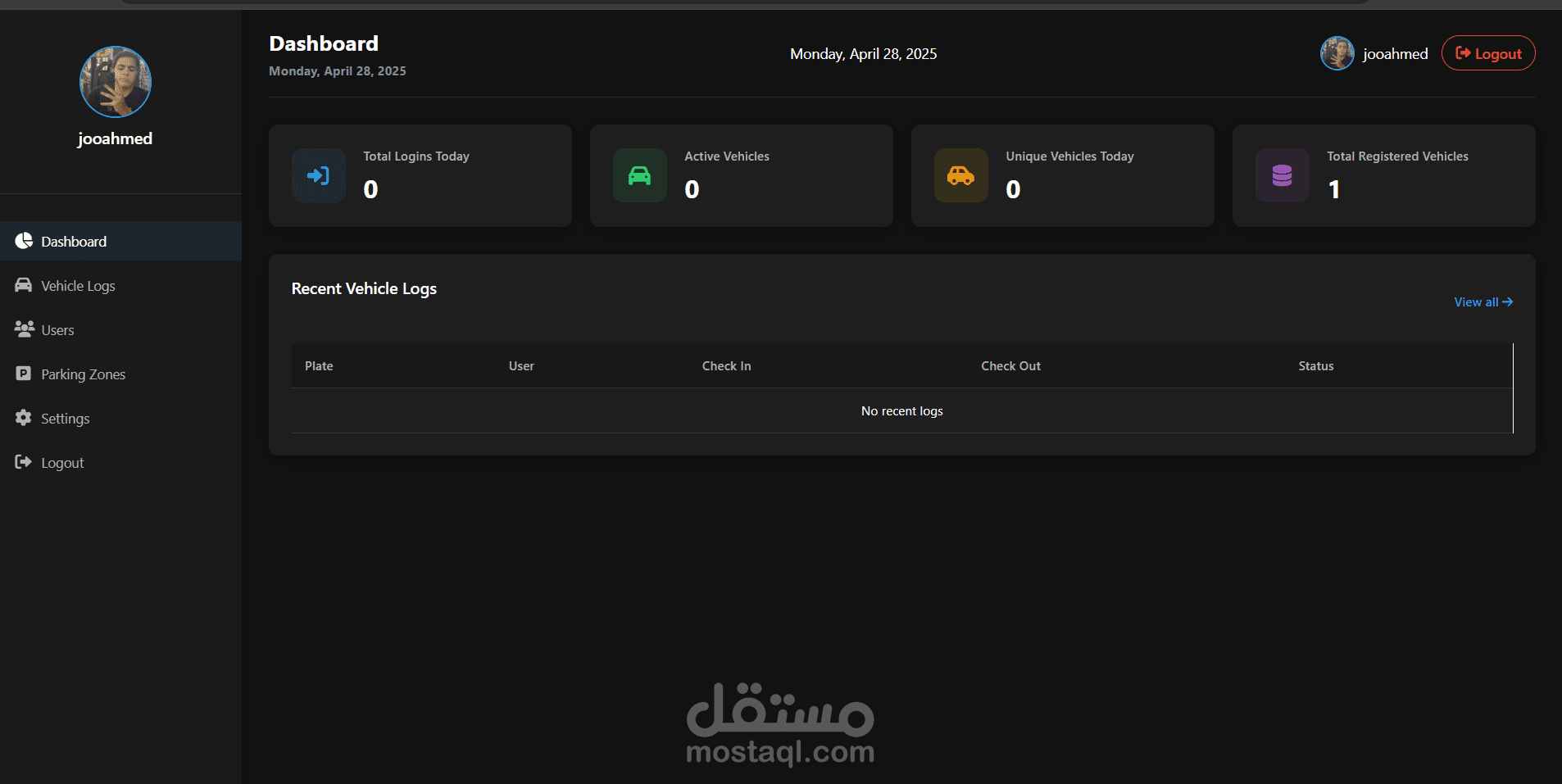
Task: Click the Vehicle Logs car icon
Action: pyautogui.click(x=24, y=285)
